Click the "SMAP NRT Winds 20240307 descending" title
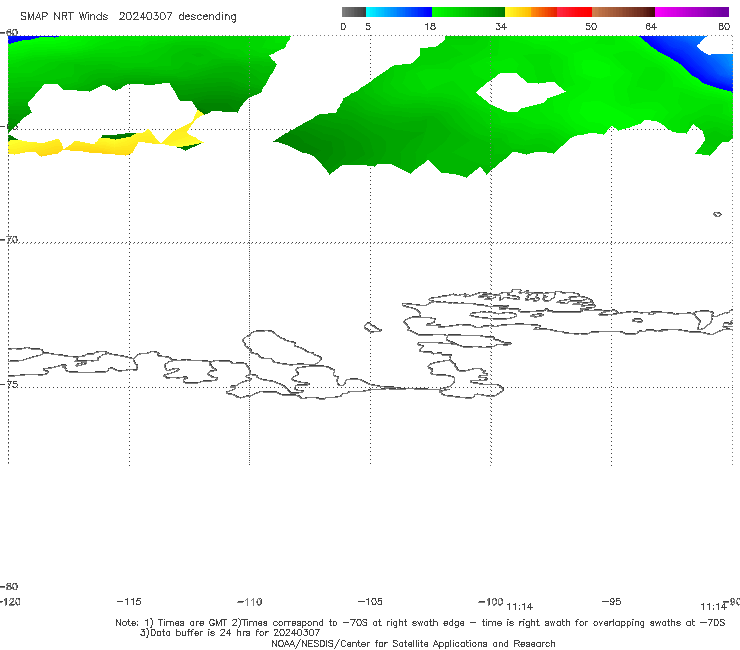Image resolution: width=740 pixels, height=650 pixels. [x=128, y=17]
